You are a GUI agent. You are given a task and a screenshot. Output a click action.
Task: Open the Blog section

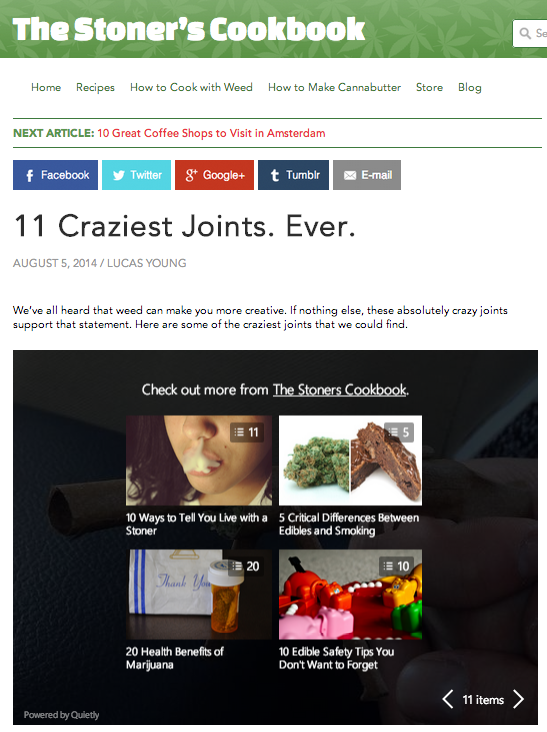(470, 87)
